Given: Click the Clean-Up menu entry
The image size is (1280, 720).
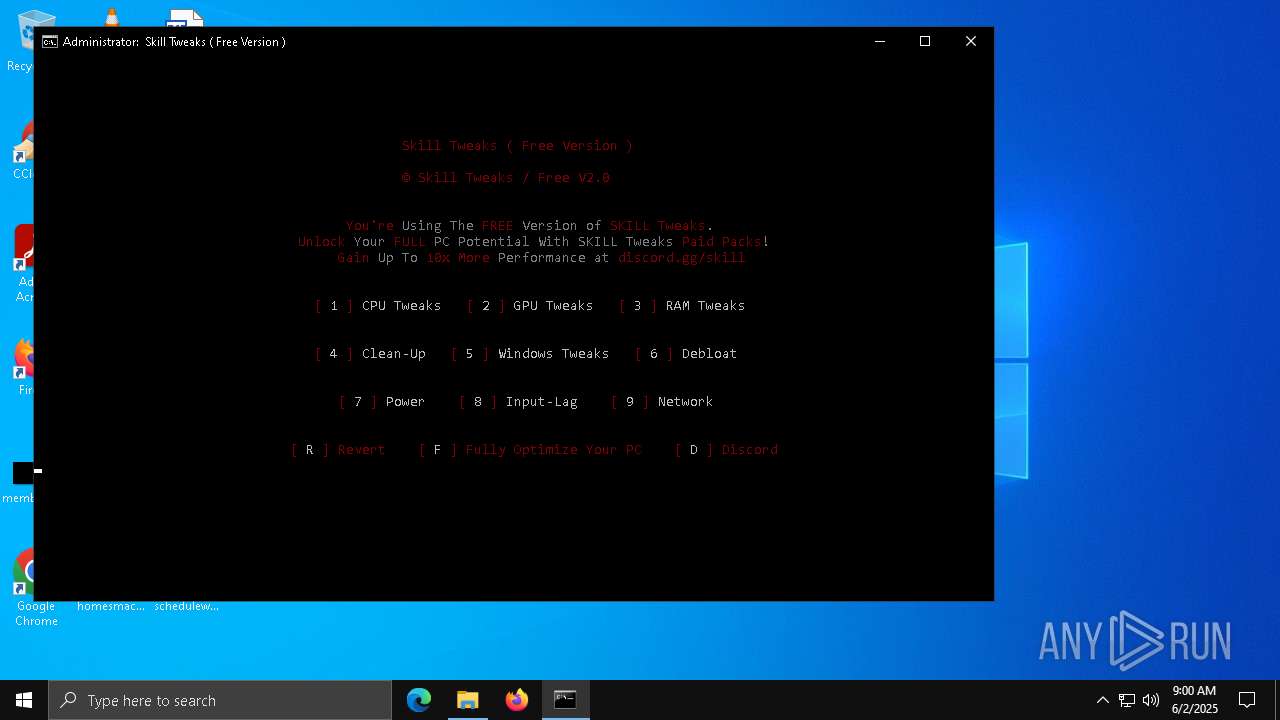Looking at the screenshot, I should pos(393,354).
